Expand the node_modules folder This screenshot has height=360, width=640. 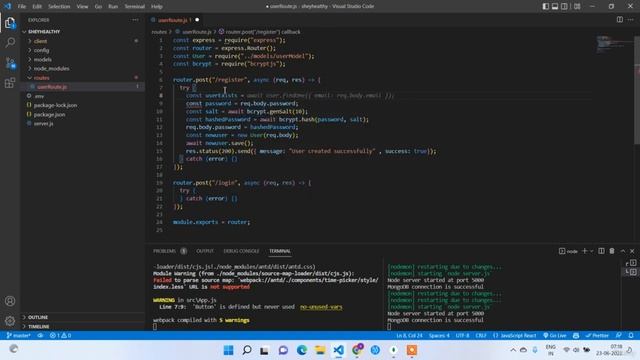[51, 69]
